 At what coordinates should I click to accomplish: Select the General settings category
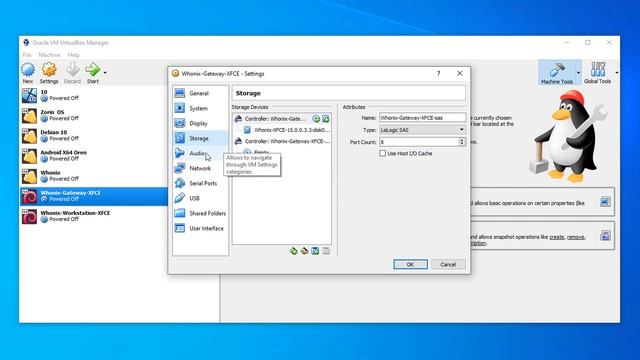pos(200,93)
